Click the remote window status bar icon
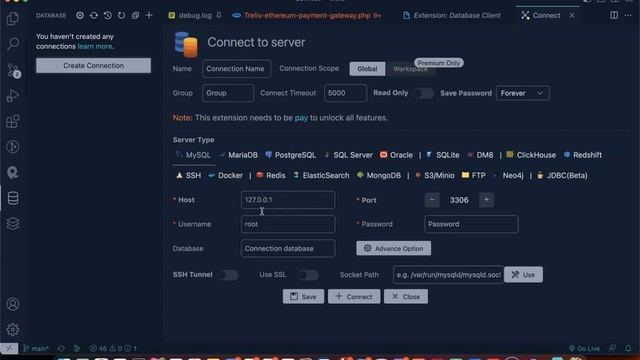 [x=9, y=348]
